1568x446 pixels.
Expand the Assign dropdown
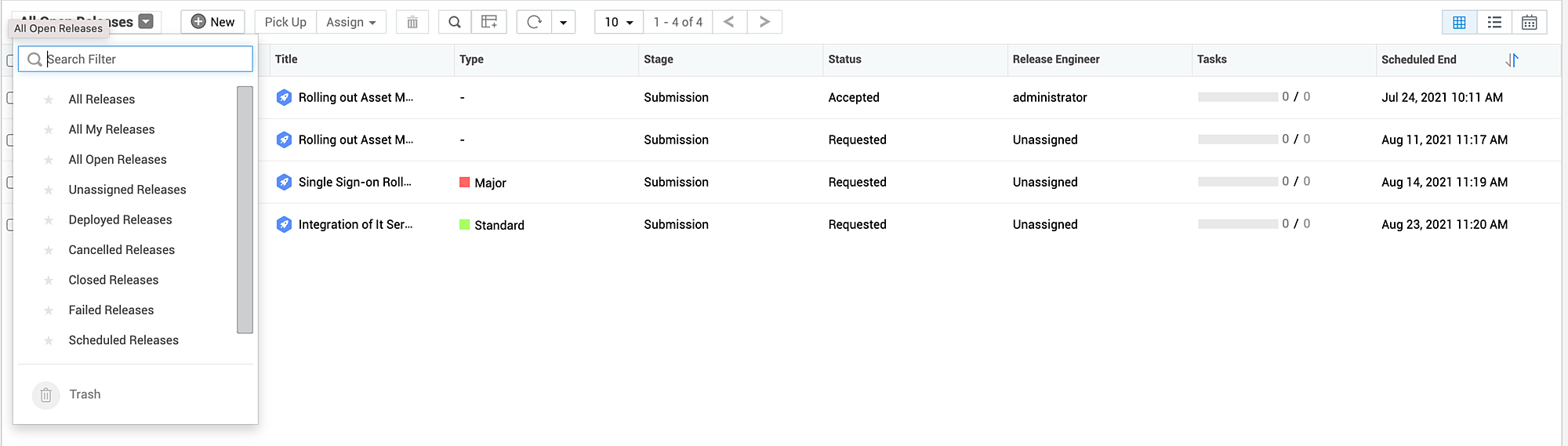coord(350,22)
